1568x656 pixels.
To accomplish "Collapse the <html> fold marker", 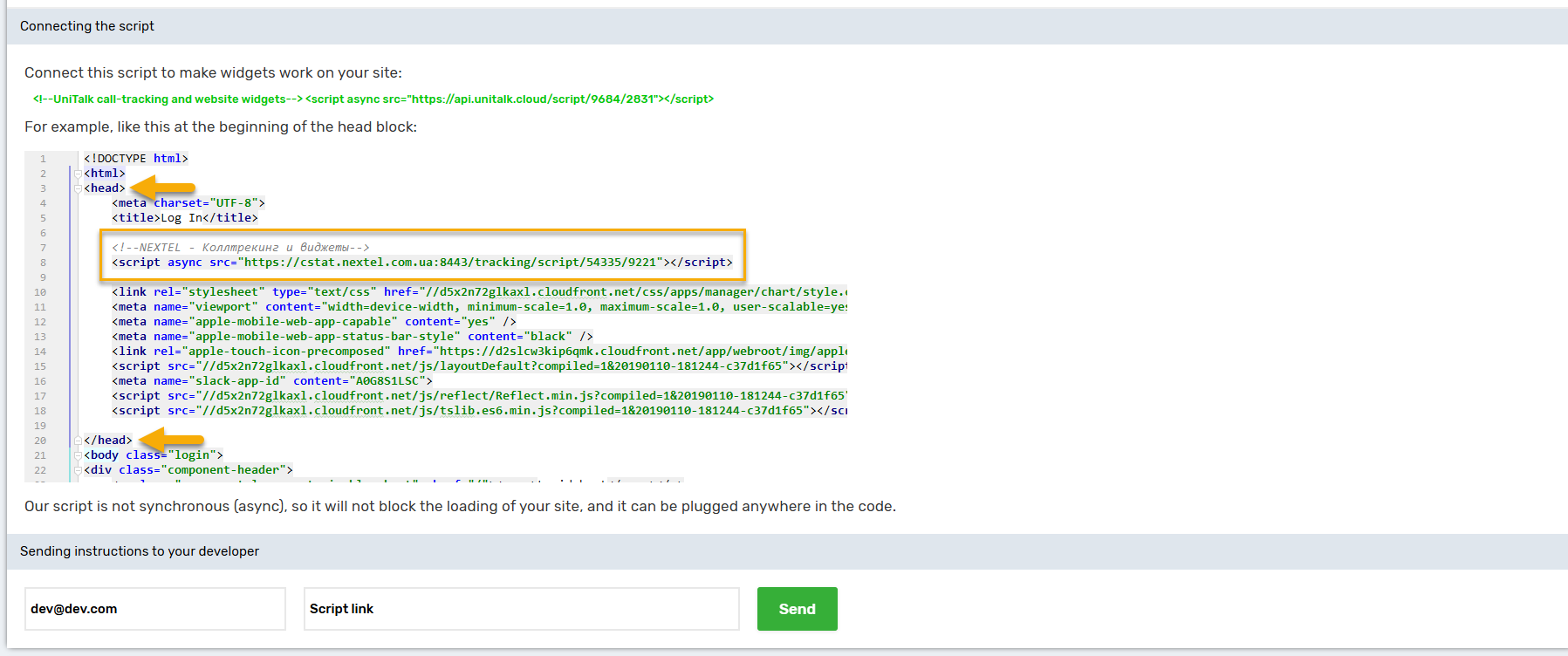I will pos(78,174).
